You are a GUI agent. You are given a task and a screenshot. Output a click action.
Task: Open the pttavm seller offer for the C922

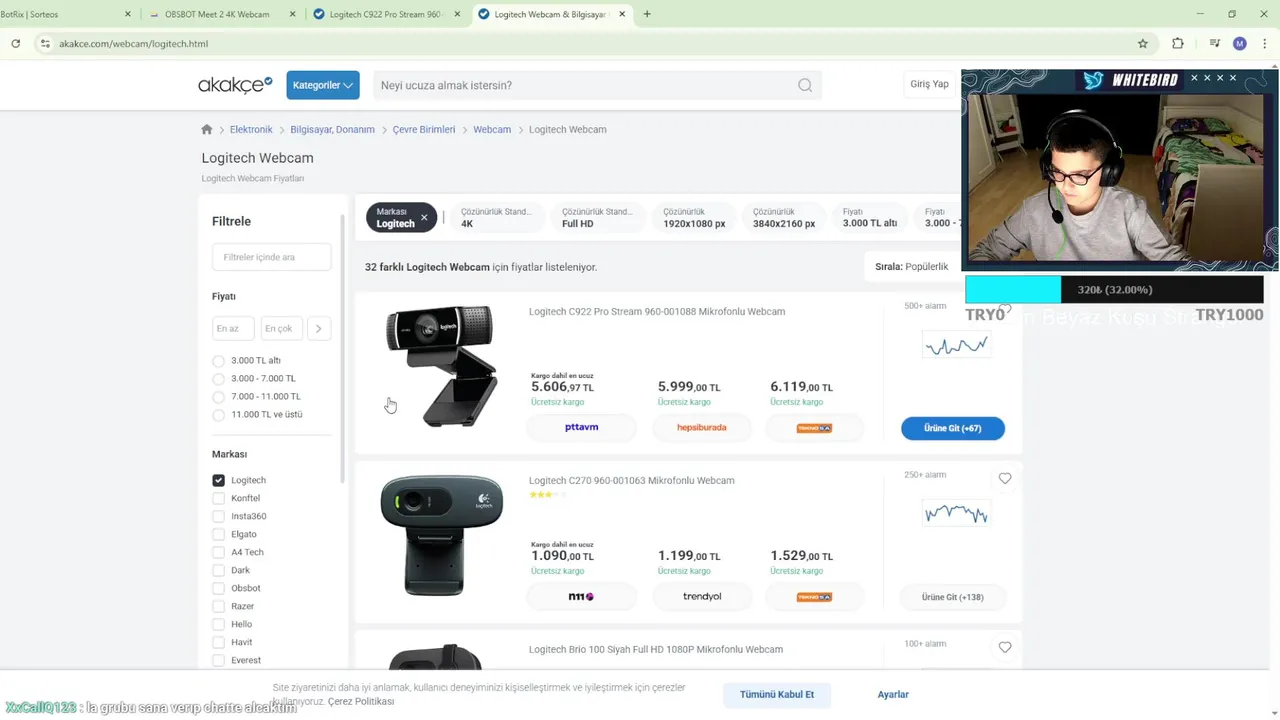click(x=581, y=427)
